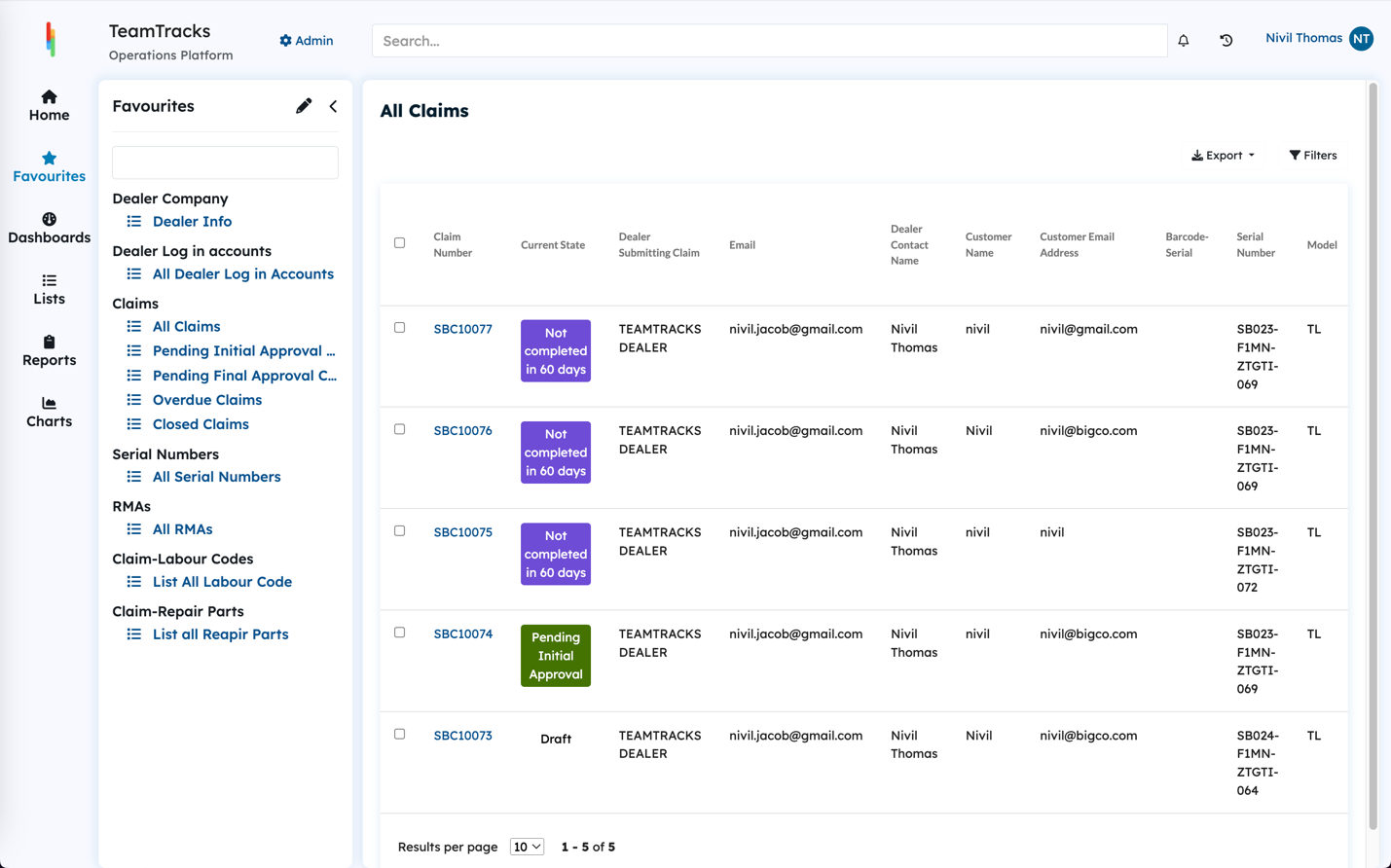The image size is (1391, 868).
Task: Click list icon beside All Serial Numbers
Action: [134, 477]
